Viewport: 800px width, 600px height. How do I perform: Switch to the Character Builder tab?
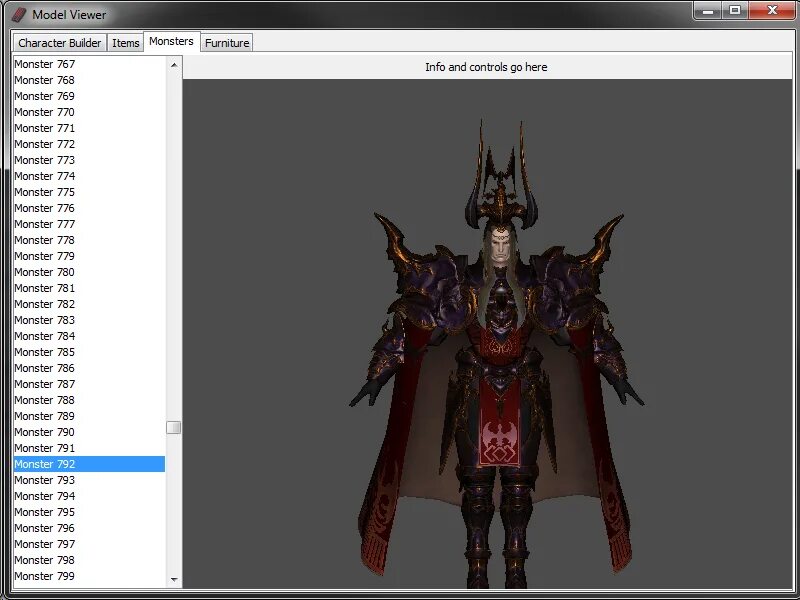(x=60, y=43)
